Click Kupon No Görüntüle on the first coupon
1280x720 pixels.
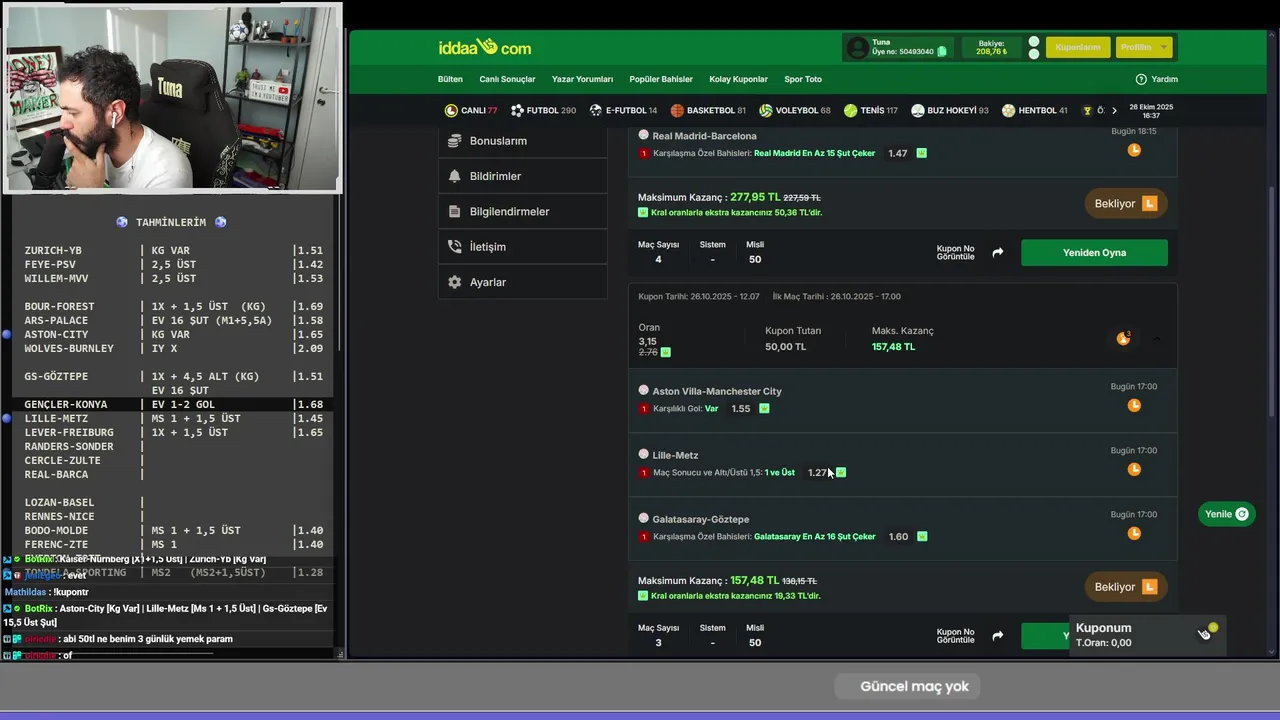[955, 253]
